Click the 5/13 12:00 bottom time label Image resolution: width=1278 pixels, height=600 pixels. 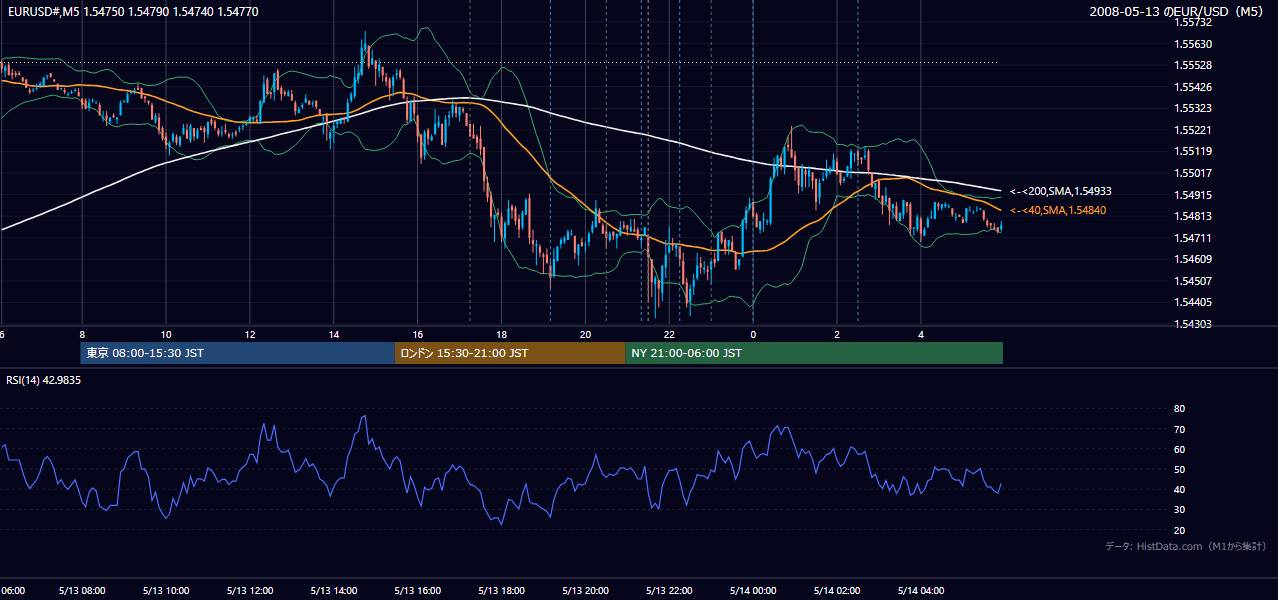pyautogui.click(x=250, y=590)
